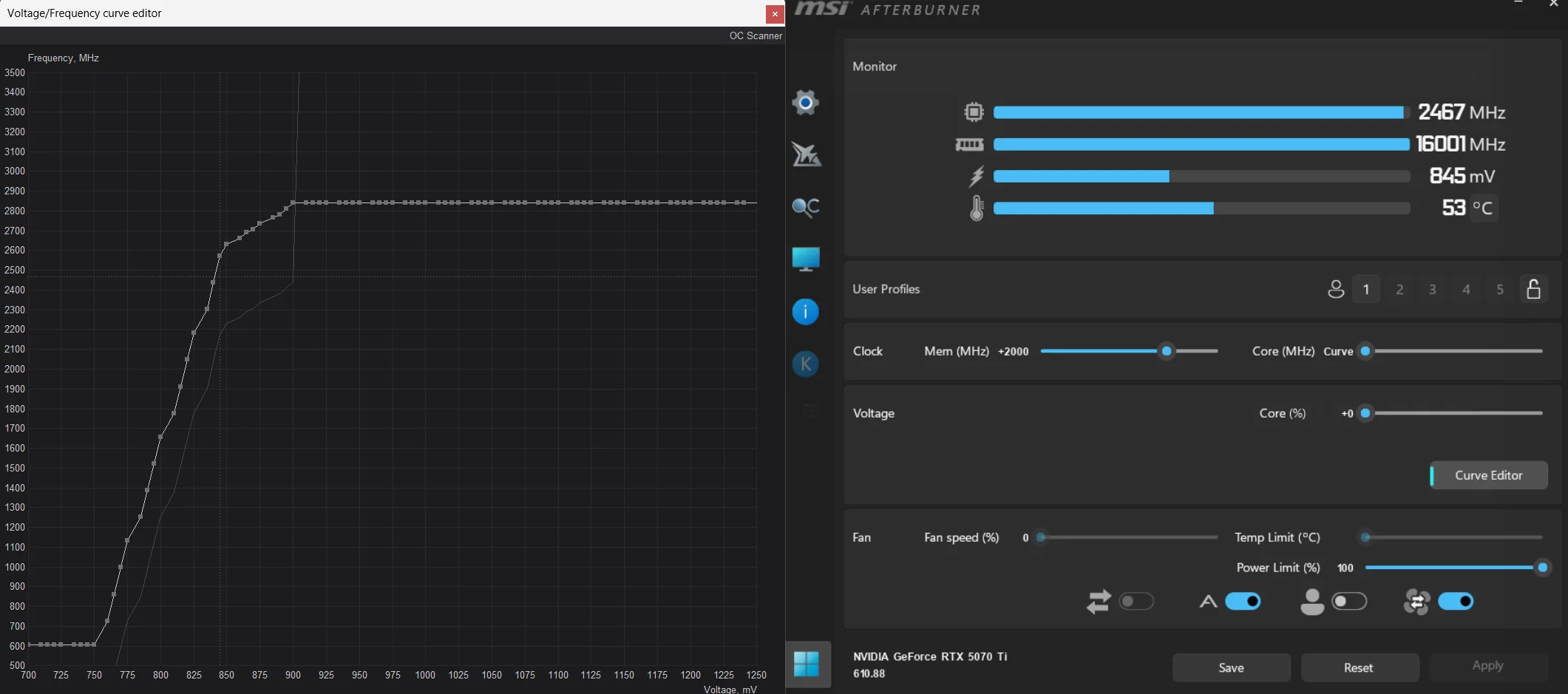Select the curve point at 900 mV

[293, 203]
